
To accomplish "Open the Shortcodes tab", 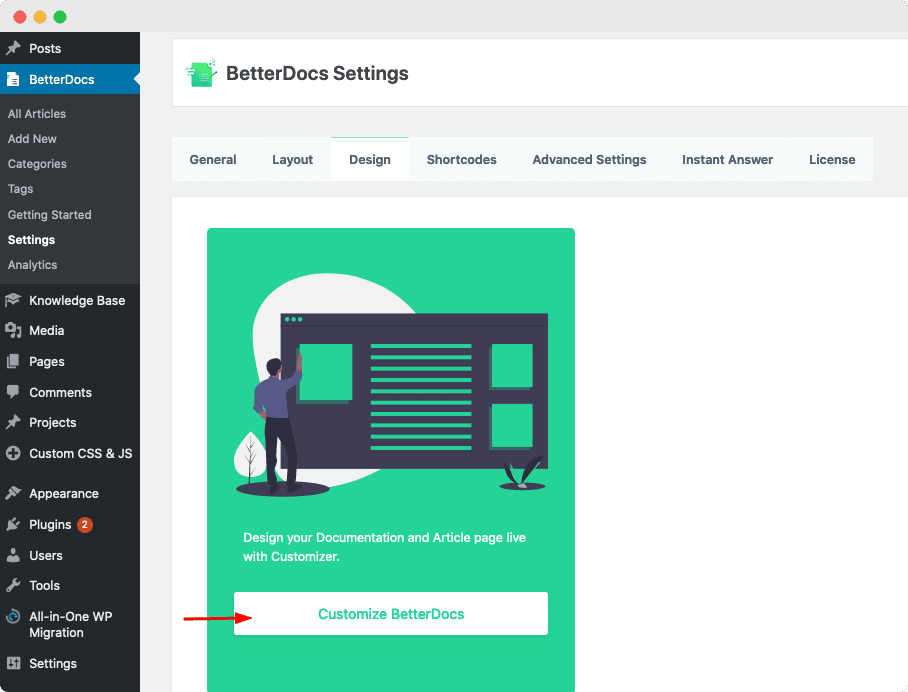I will point(462,159).
